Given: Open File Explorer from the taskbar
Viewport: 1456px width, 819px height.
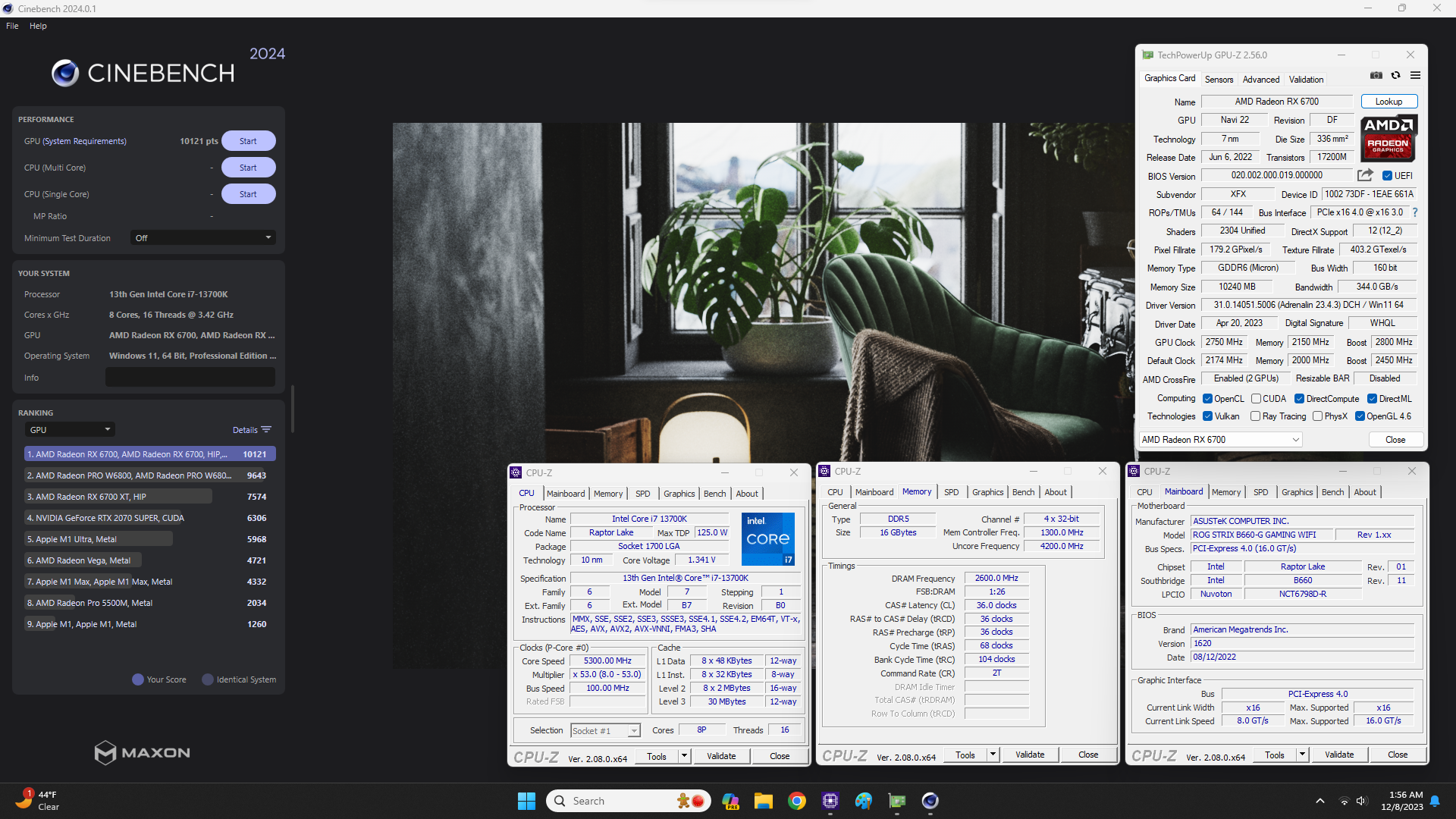Looking at the screenshot, I should click(764, 801).
